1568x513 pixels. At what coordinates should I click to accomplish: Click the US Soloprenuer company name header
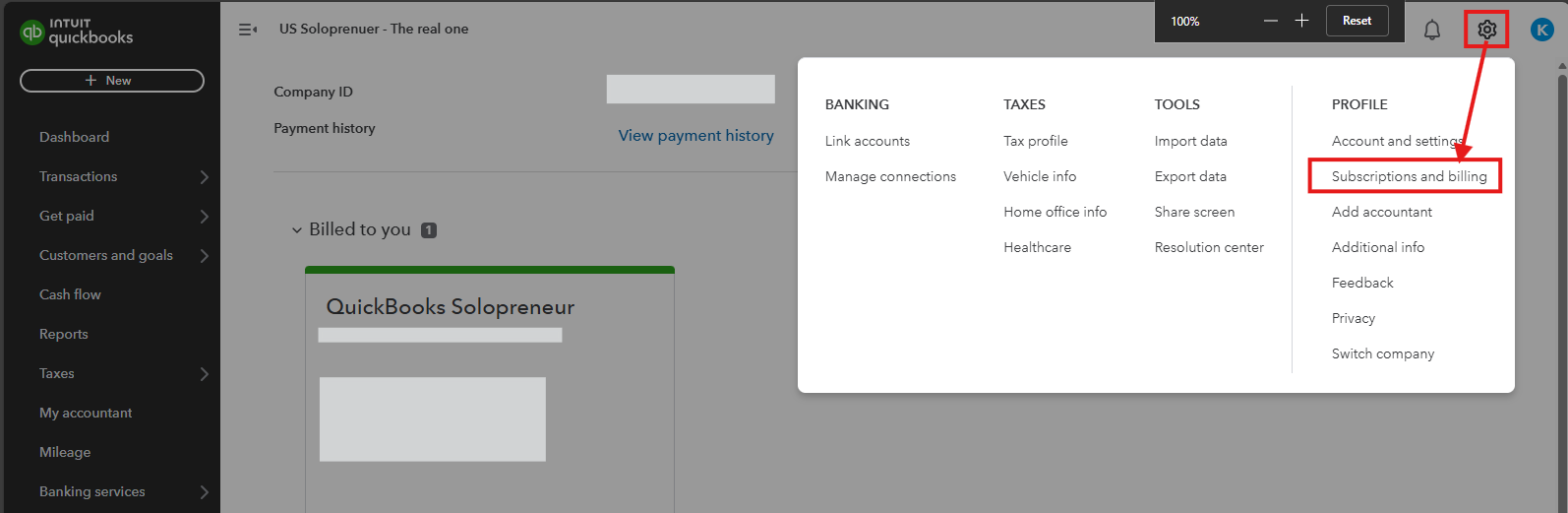coord(374,29)
